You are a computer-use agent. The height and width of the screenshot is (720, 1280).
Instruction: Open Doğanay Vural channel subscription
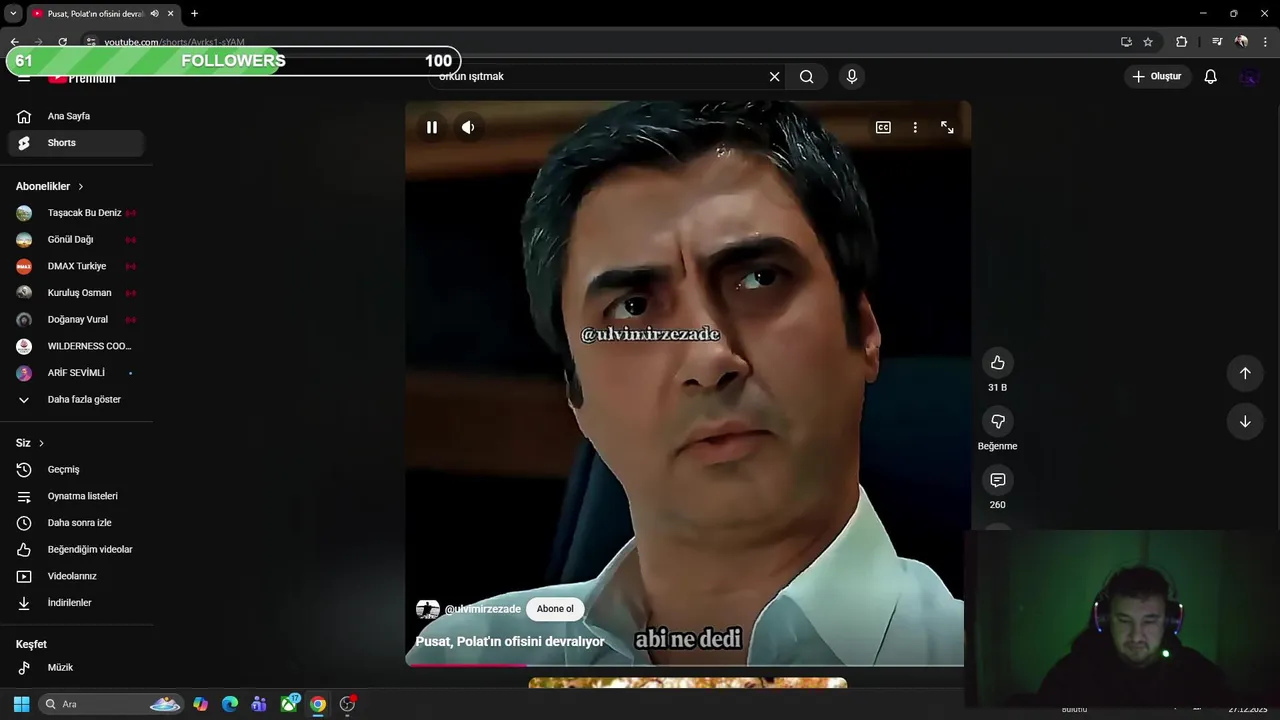coord(76,320)
